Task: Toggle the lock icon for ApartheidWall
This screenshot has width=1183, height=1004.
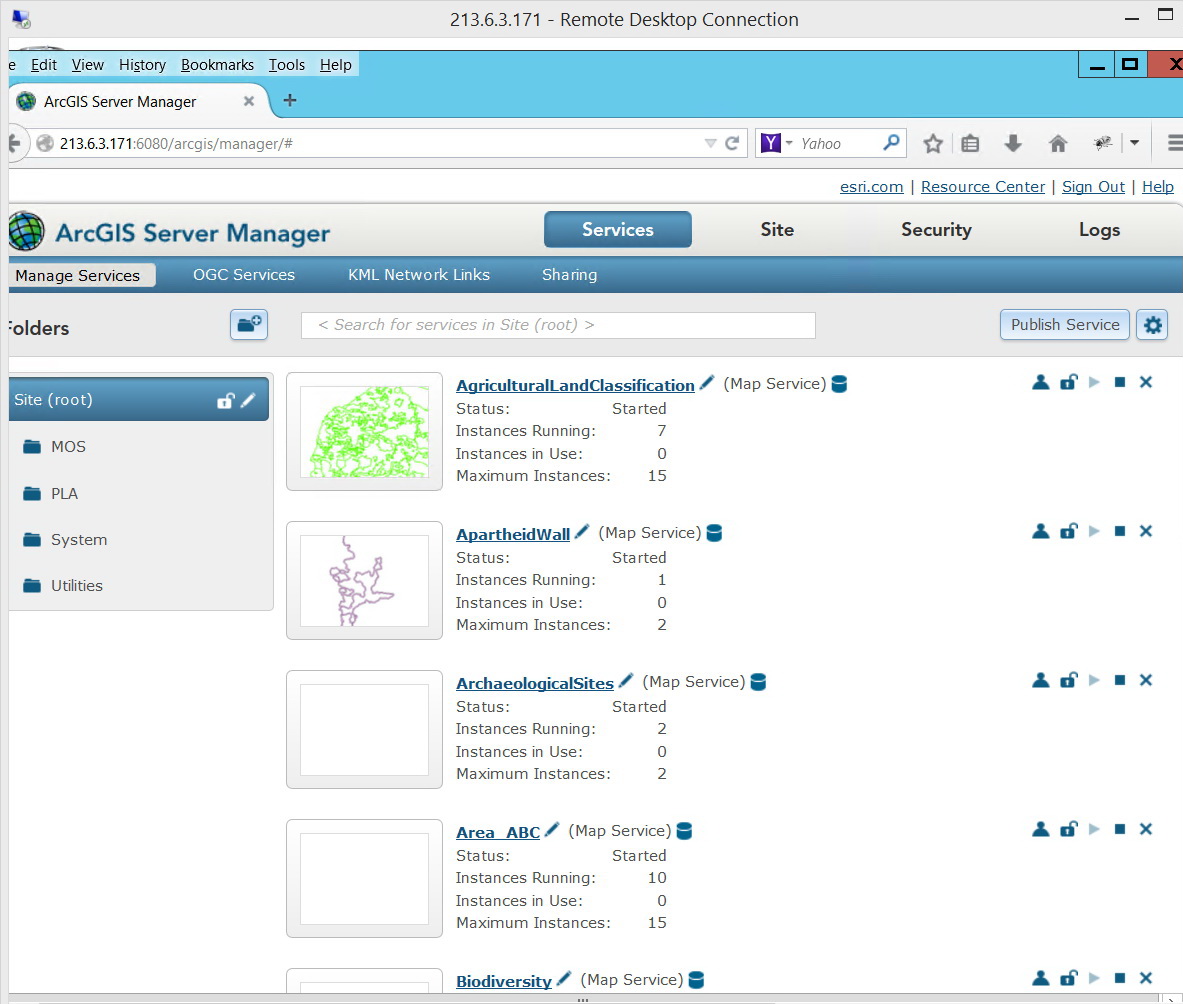Action: tap(1068, 531)
